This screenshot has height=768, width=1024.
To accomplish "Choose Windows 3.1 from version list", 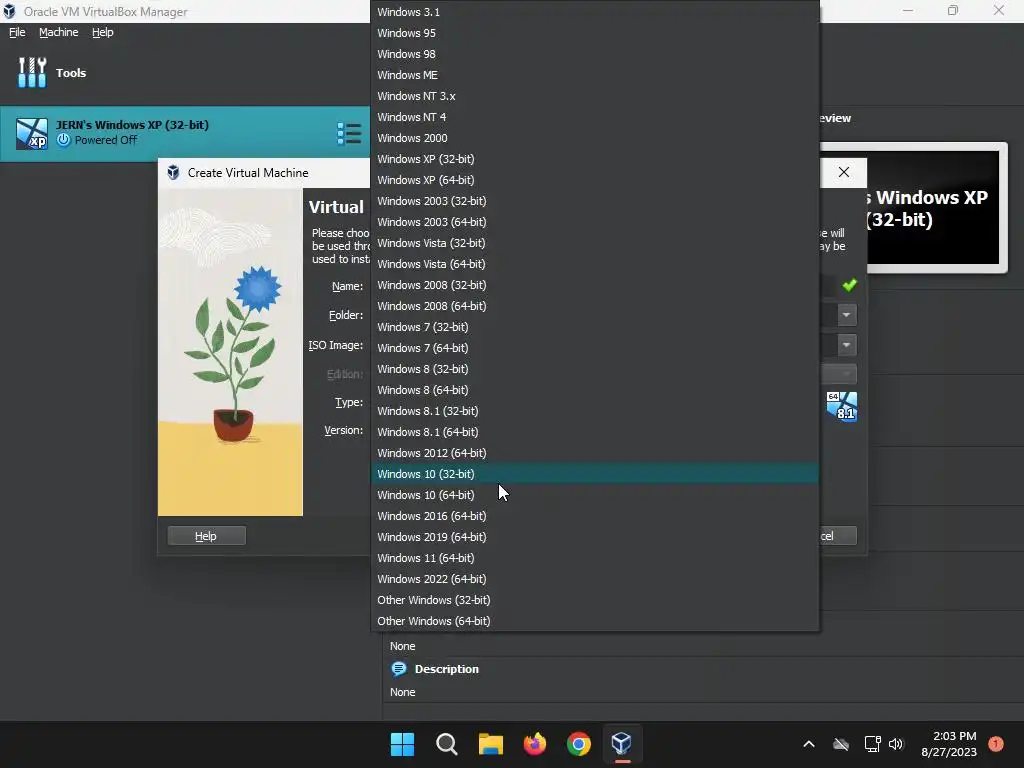I will pos(595,12).
